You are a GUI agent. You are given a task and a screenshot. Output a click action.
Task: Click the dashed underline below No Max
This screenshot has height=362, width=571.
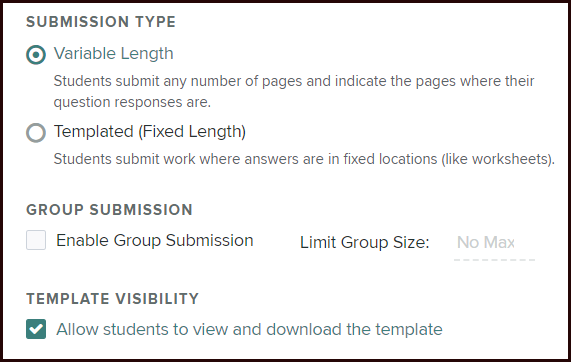[494, 260]
